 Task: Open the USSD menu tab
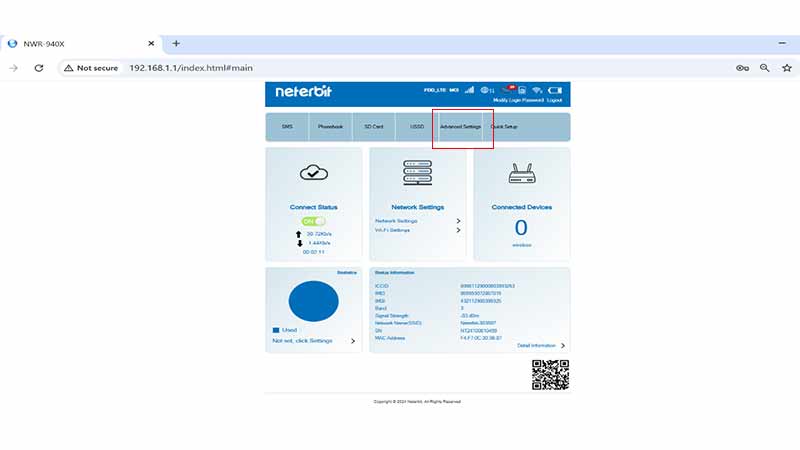point(417,127)
